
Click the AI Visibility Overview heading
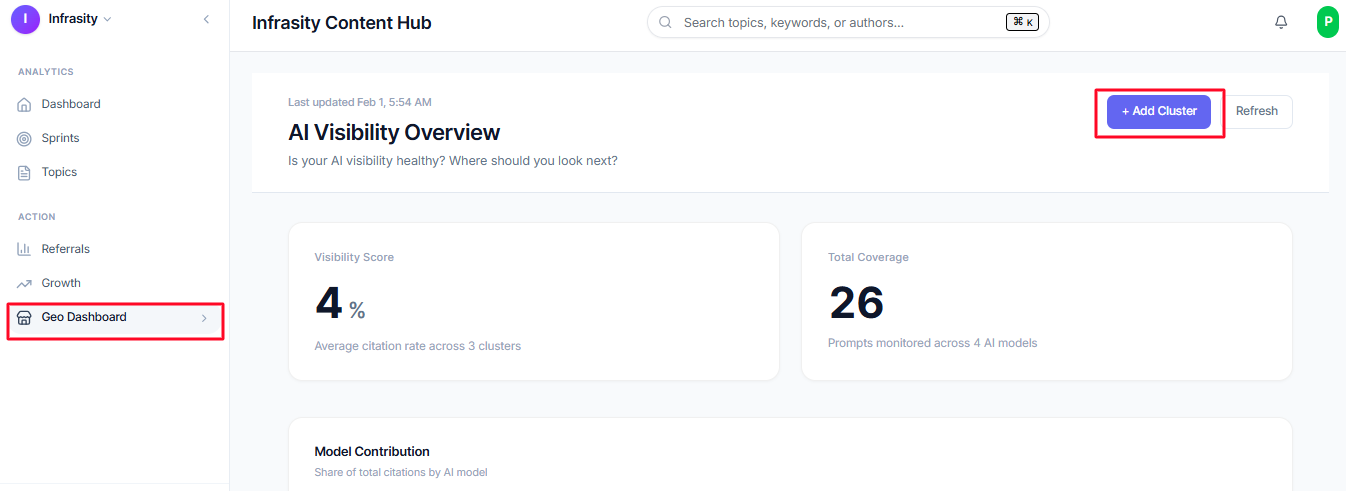(394, 132)
